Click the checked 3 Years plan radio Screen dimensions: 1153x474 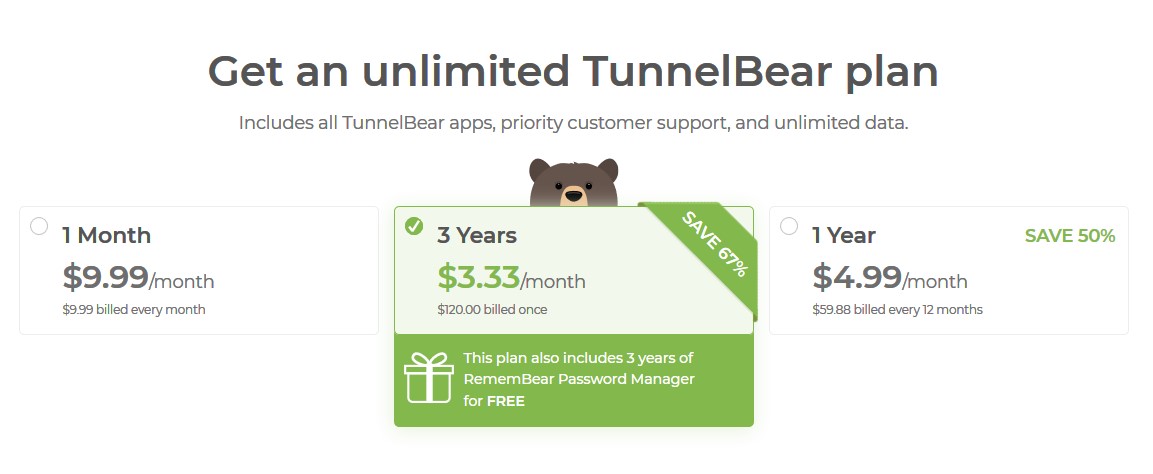click(414, 226)
